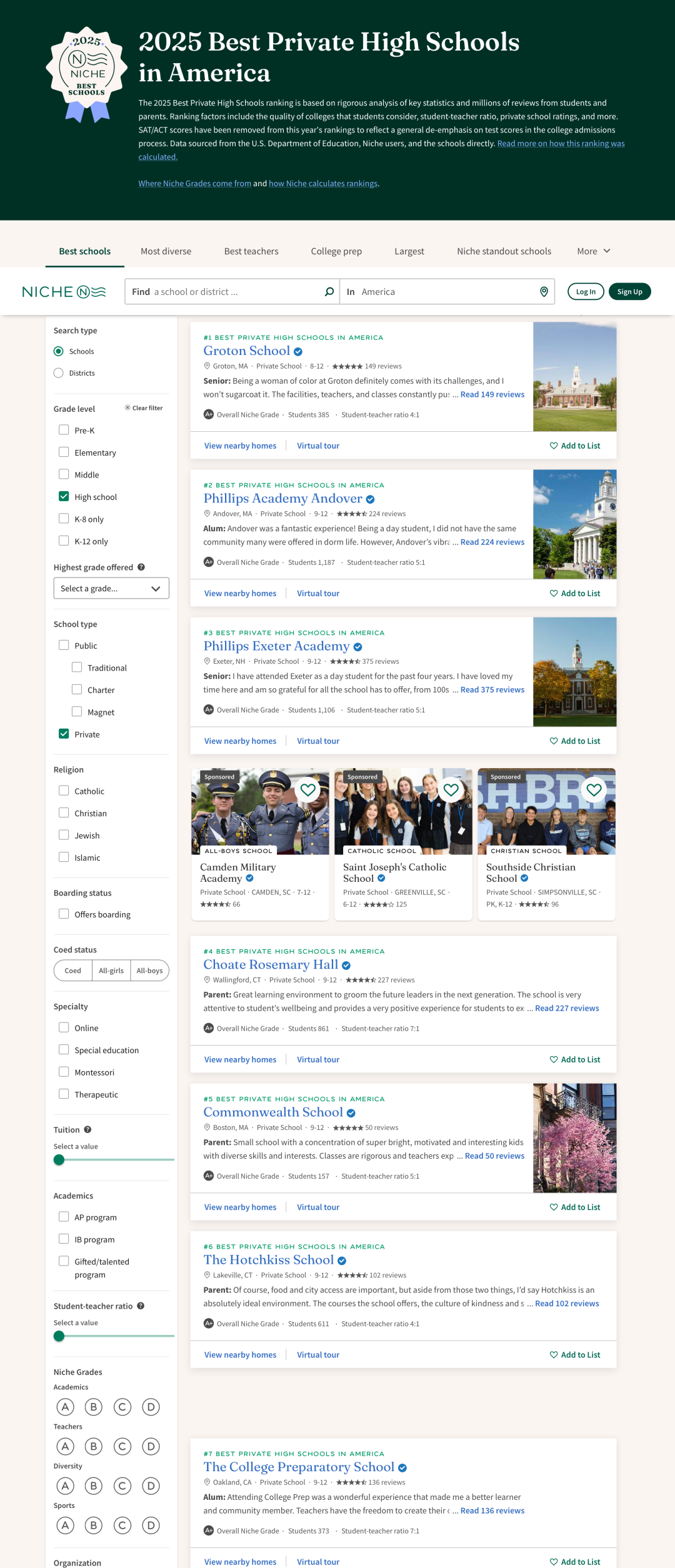Select the All-girls coed status option
The height and width of the screenshot is (1568, 675).
[x=111, y=971]
